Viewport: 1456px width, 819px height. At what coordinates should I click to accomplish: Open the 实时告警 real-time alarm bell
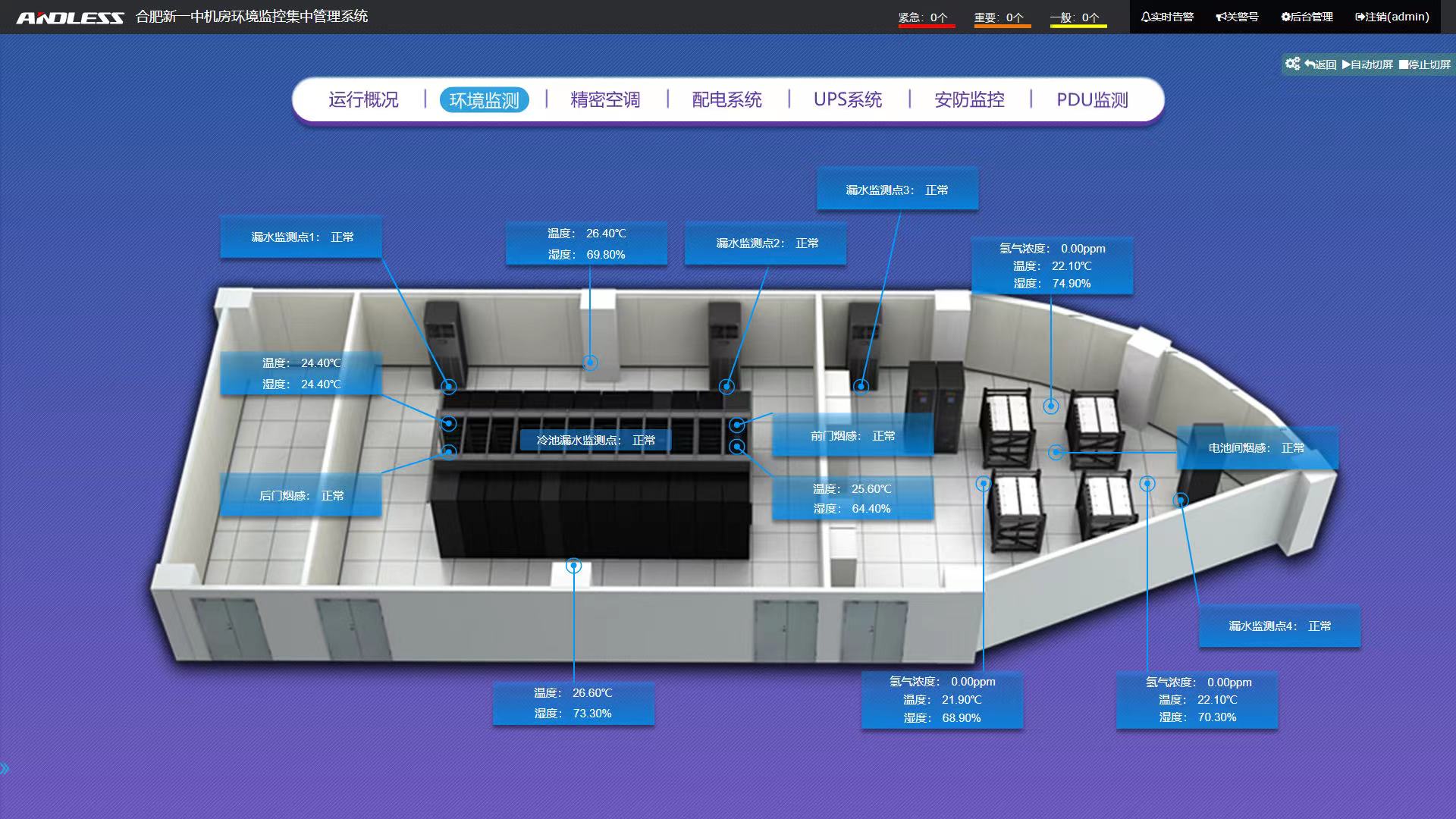click(x=1167, y=17)
